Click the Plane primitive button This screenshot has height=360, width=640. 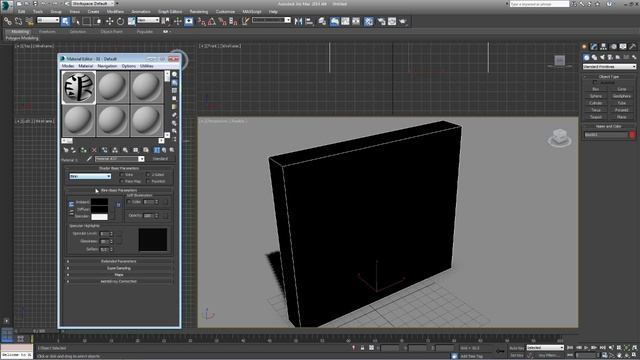coord(622,117)
